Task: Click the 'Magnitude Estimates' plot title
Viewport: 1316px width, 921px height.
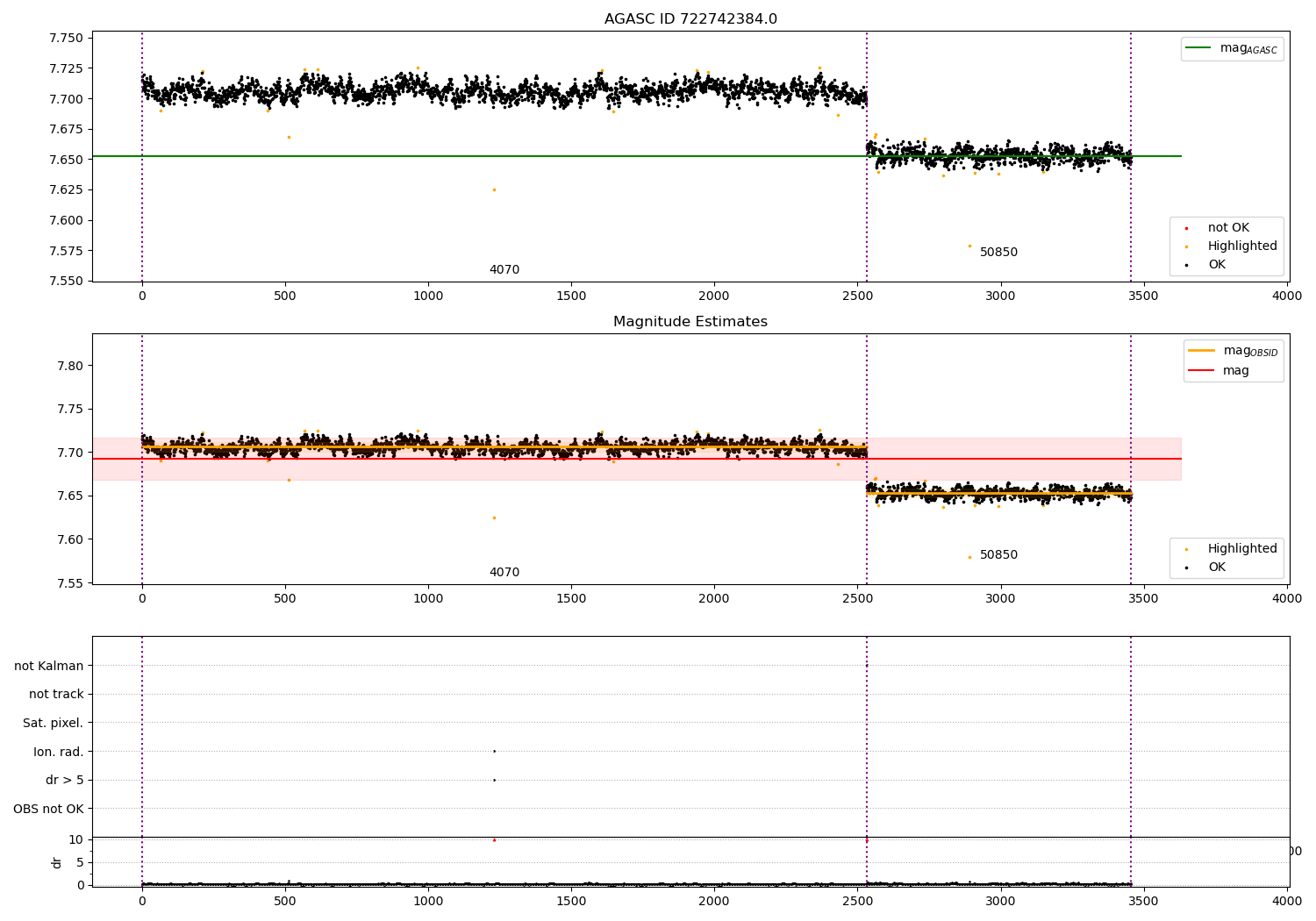Action: 690,322
